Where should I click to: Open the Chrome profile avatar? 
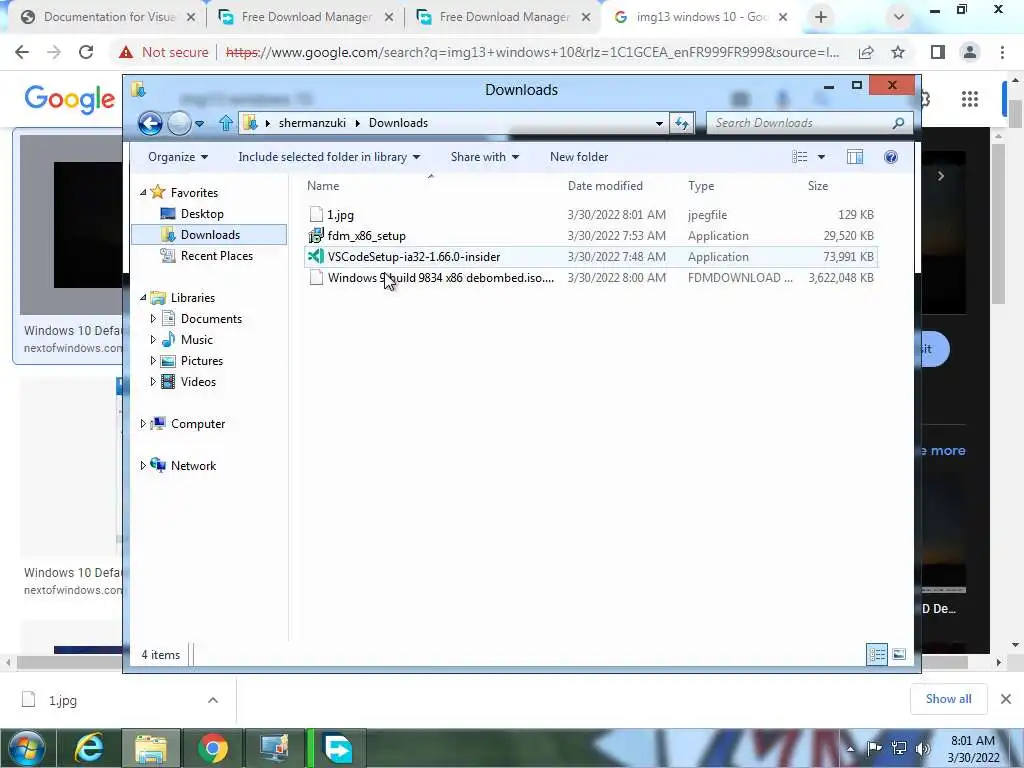pyautogui.click(x=970, y=52)
